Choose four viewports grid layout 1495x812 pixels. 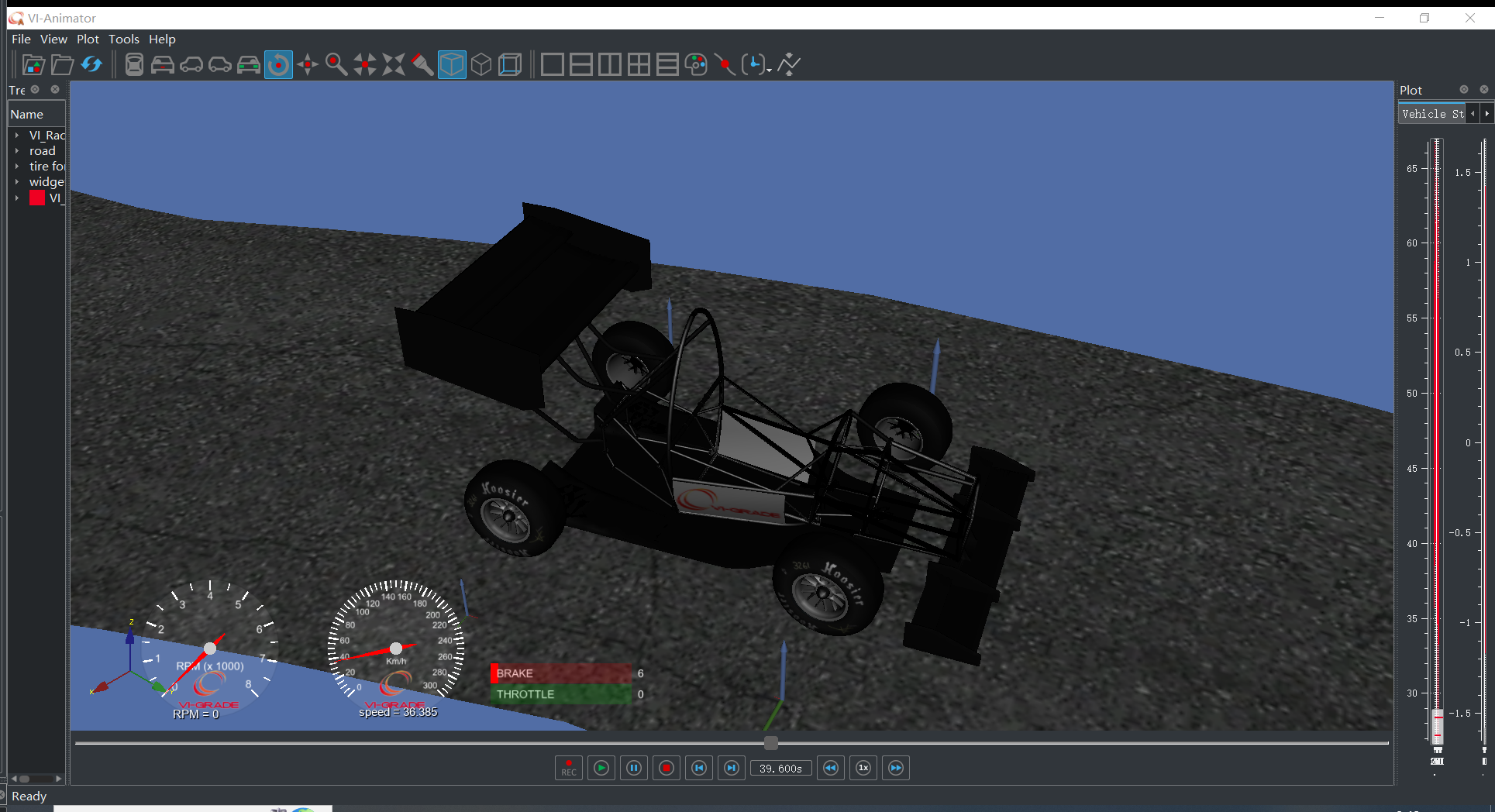(x=639, y=65)
